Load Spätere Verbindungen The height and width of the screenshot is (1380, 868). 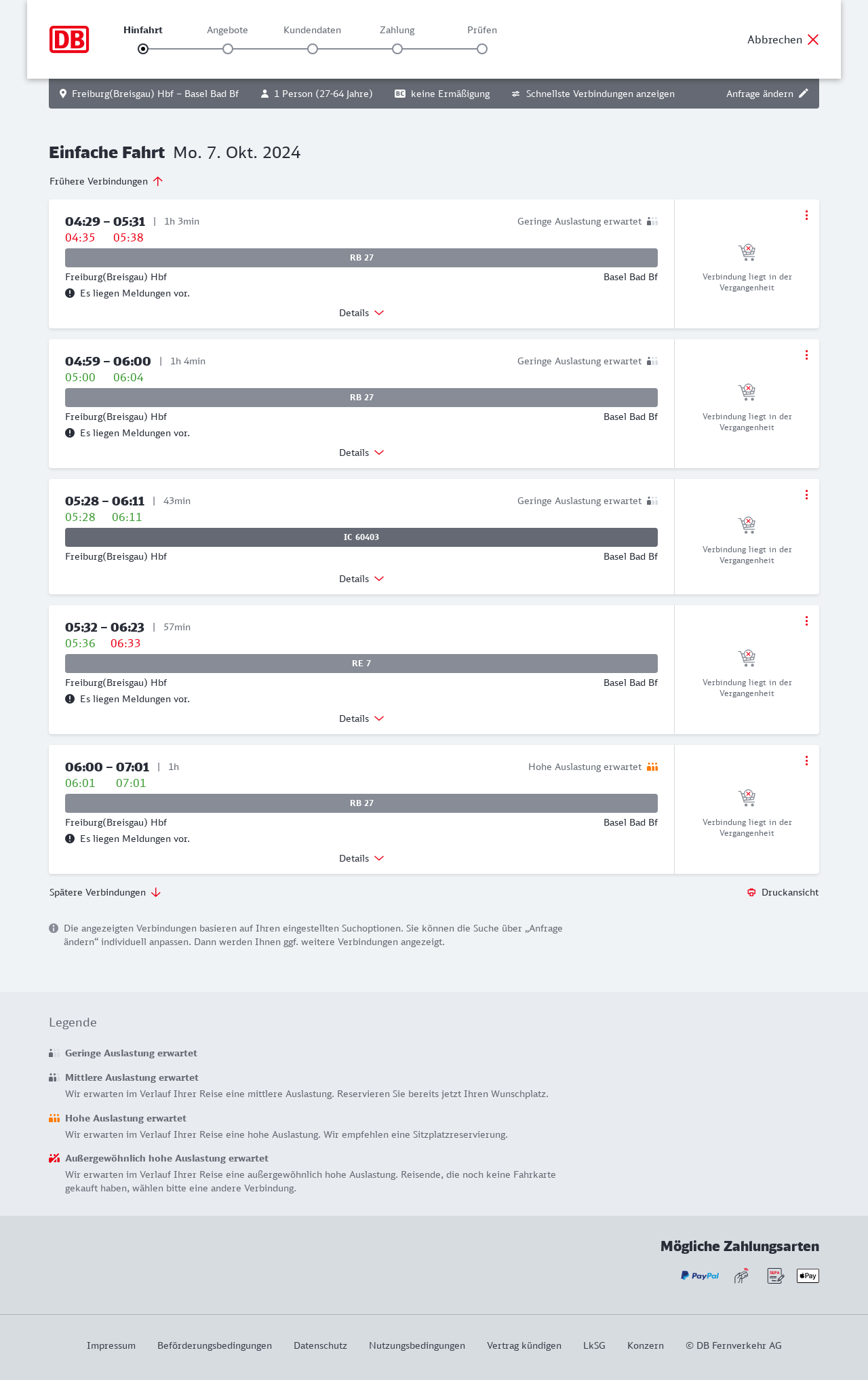(x=105, y=892)
